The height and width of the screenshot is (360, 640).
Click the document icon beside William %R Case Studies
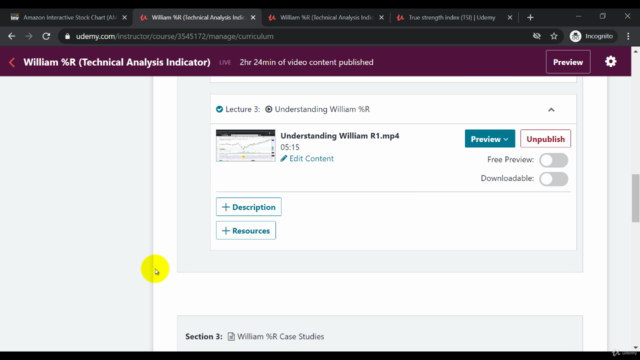(x=231, y=336)
